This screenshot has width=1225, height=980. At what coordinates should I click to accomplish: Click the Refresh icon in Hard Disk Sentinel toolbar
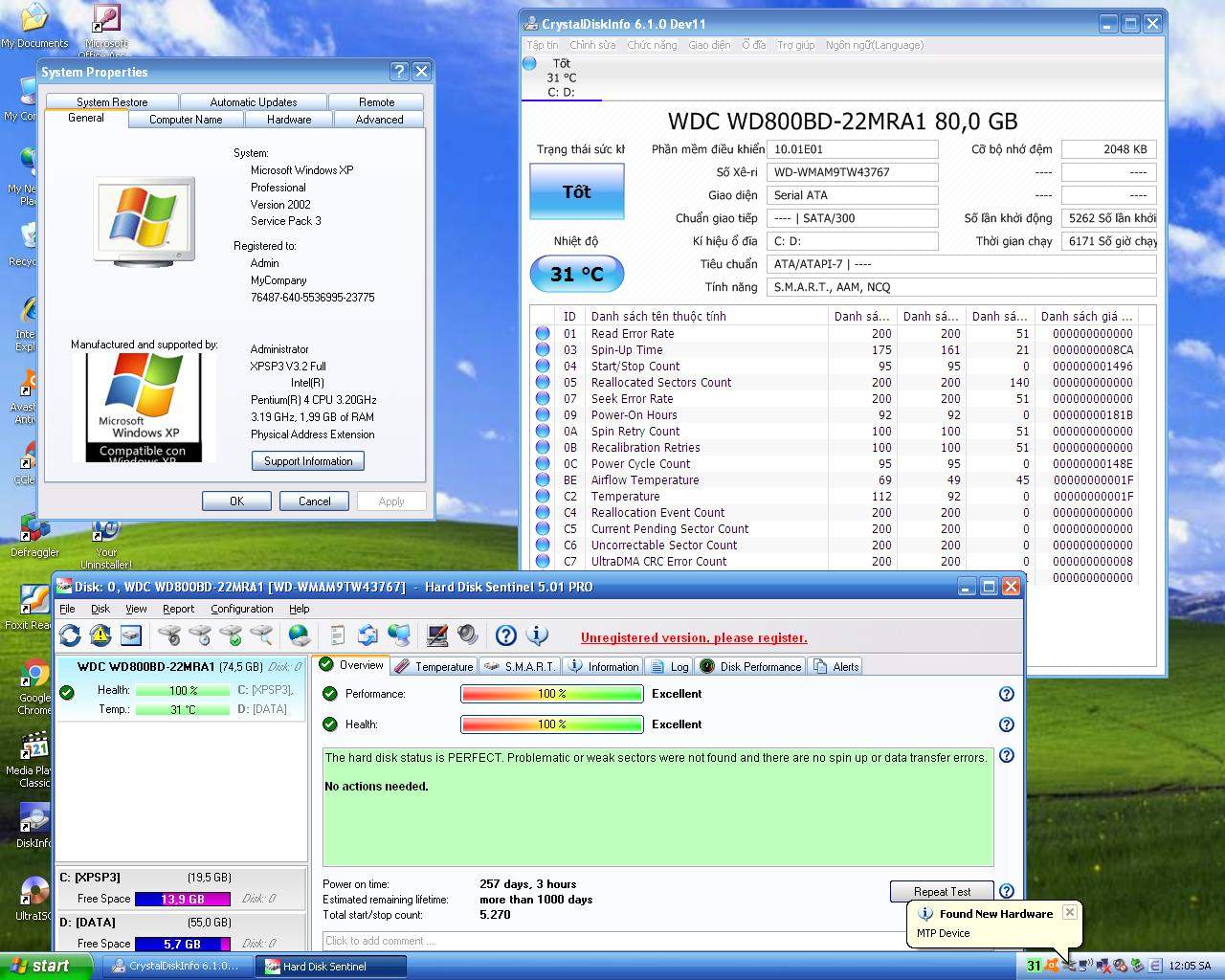point(70,635)
